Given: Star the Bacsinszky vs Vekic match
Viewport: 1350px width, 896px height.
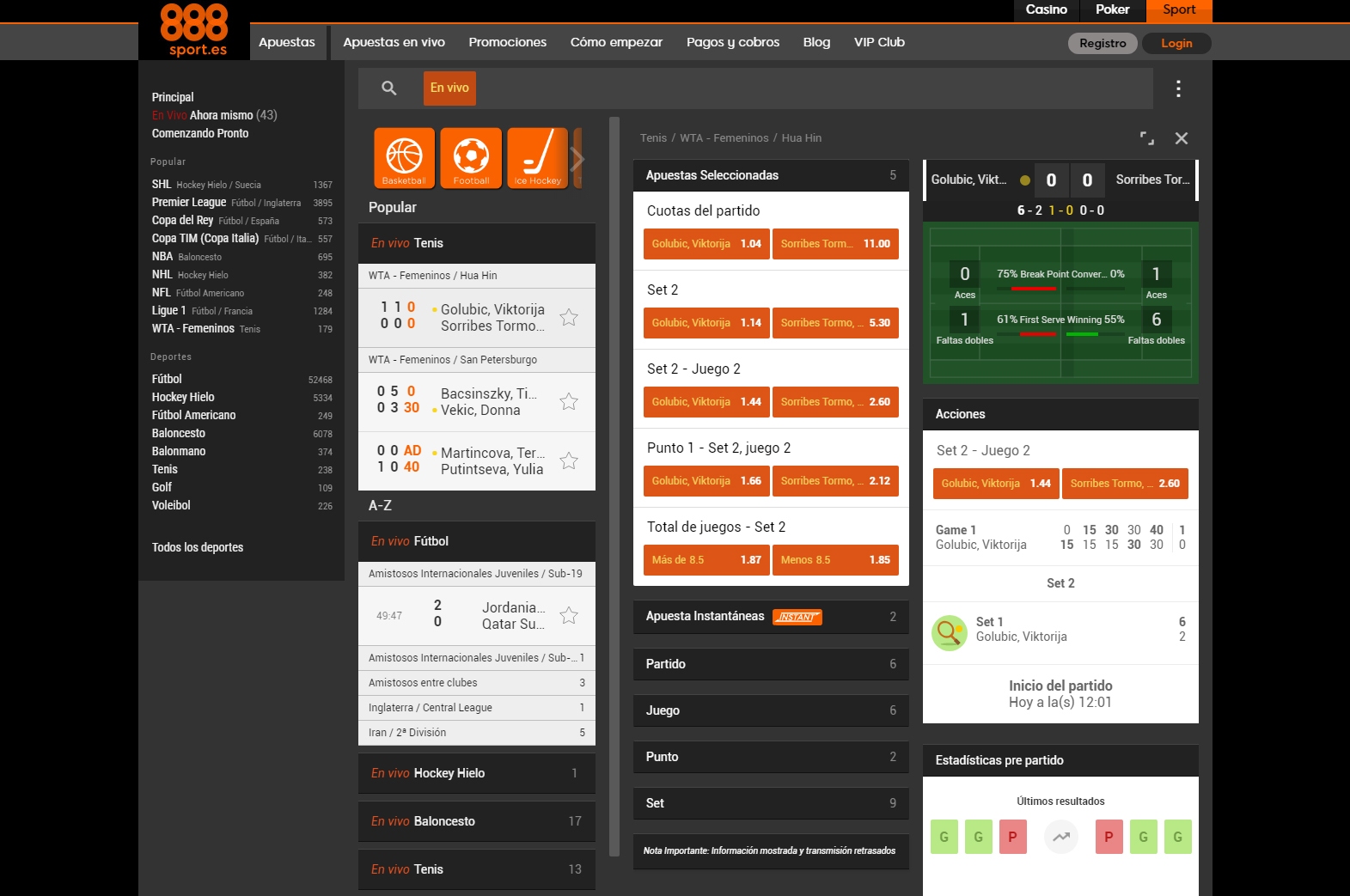Looking at the screenshot, I should (x=569, y=402).
